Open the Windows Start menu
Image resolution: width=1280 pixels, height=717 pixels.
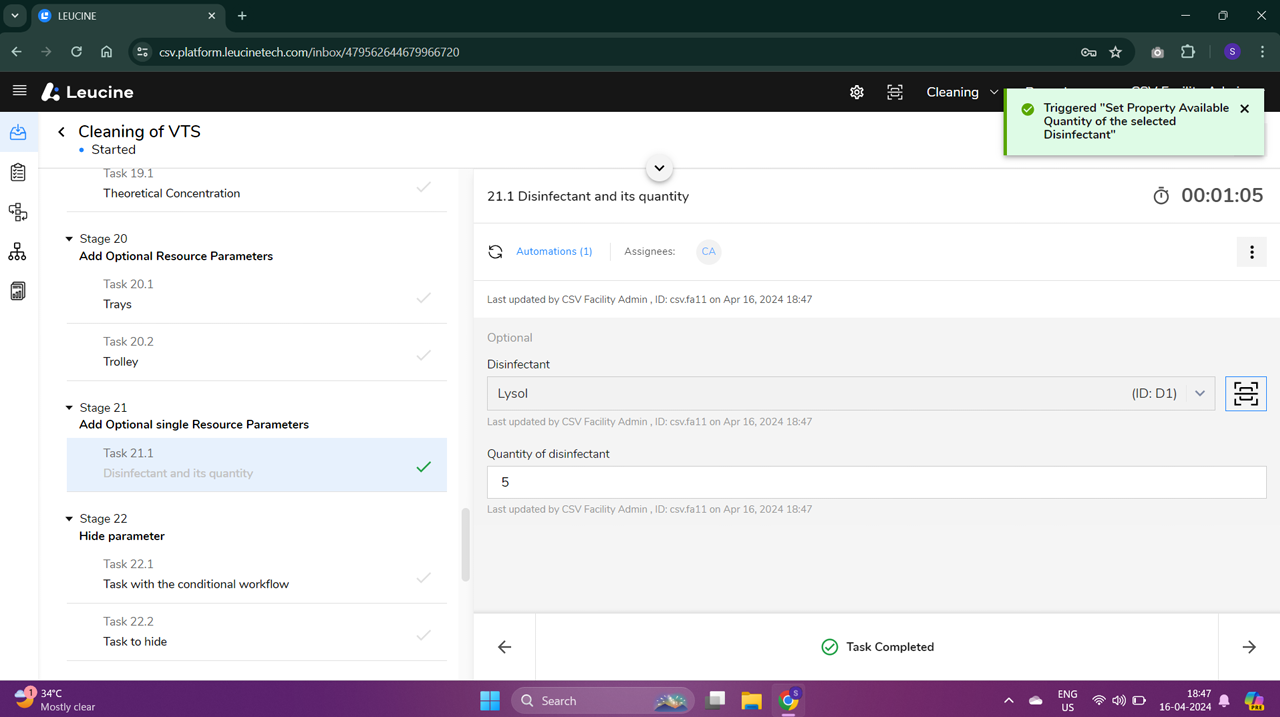(x=490, y=700)
